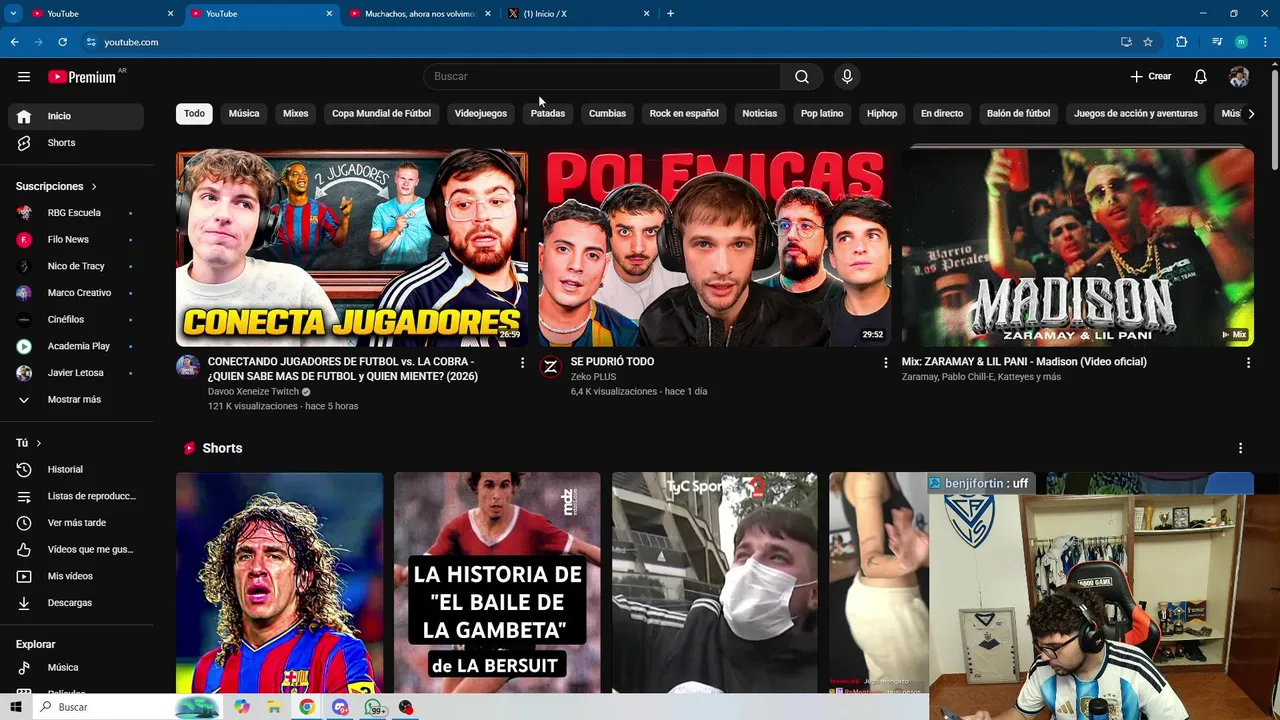1280x720 pixels.
Task: Open Ver más tarde
Action: pos(76,523)
